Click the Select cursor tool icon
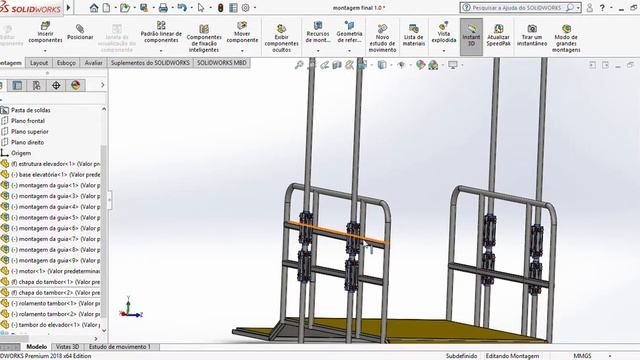640x360 pixels. tap(201, 8)
